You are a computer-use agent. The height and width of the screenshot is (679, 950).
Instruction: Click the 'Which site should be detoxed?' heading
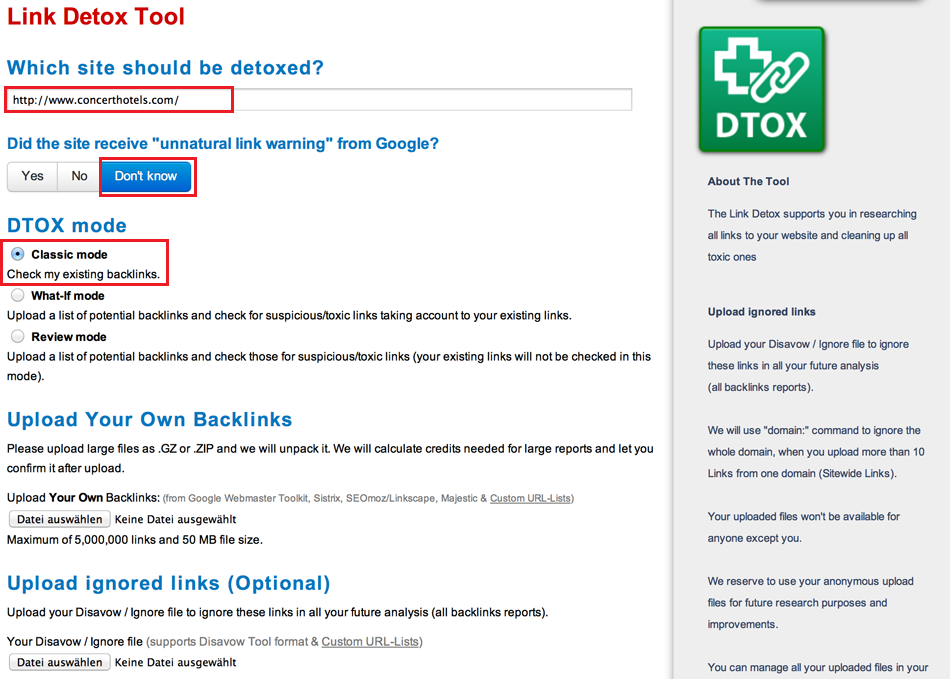[165, 68]
